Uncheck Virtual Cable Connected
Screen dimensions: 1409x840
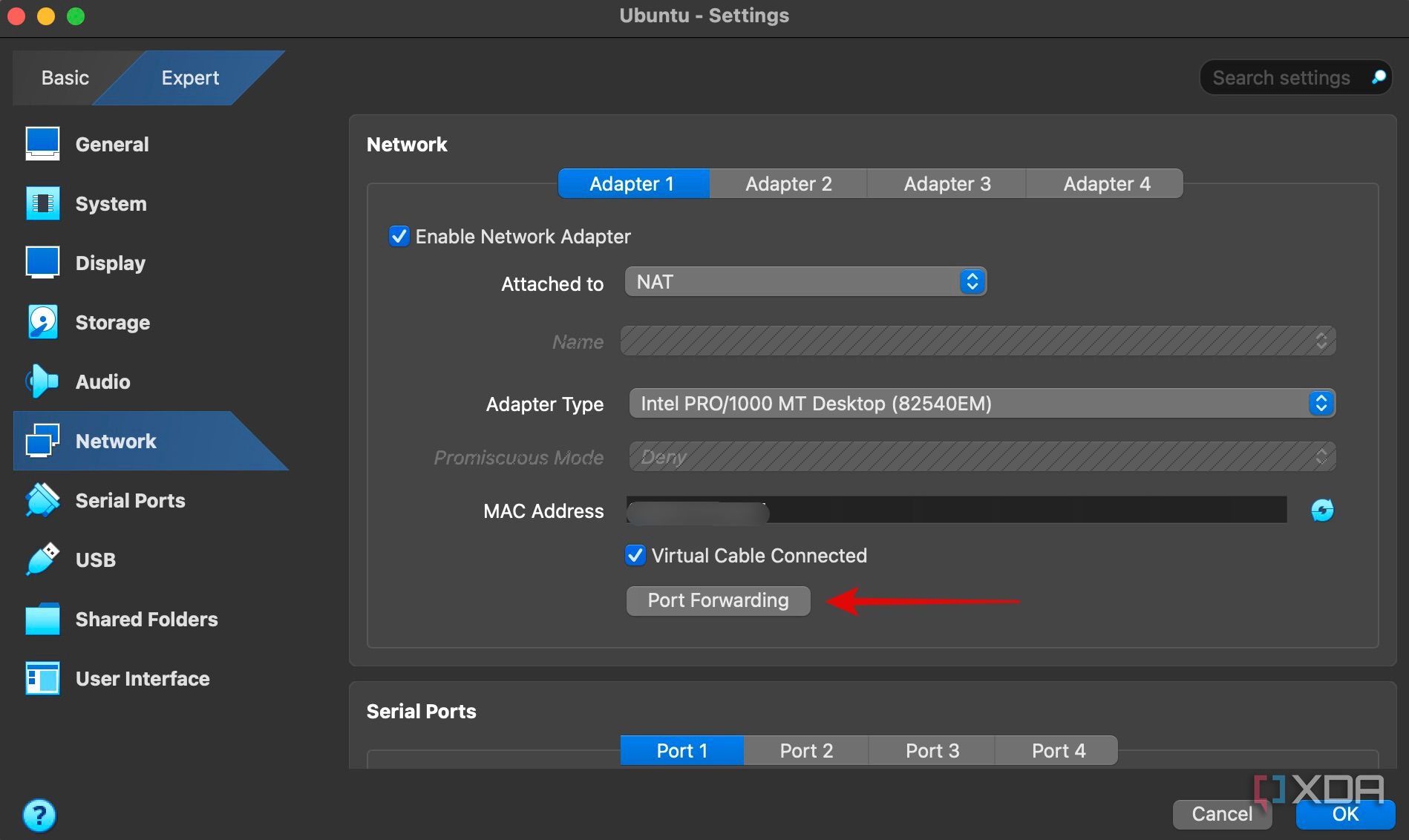pos(635,555)
